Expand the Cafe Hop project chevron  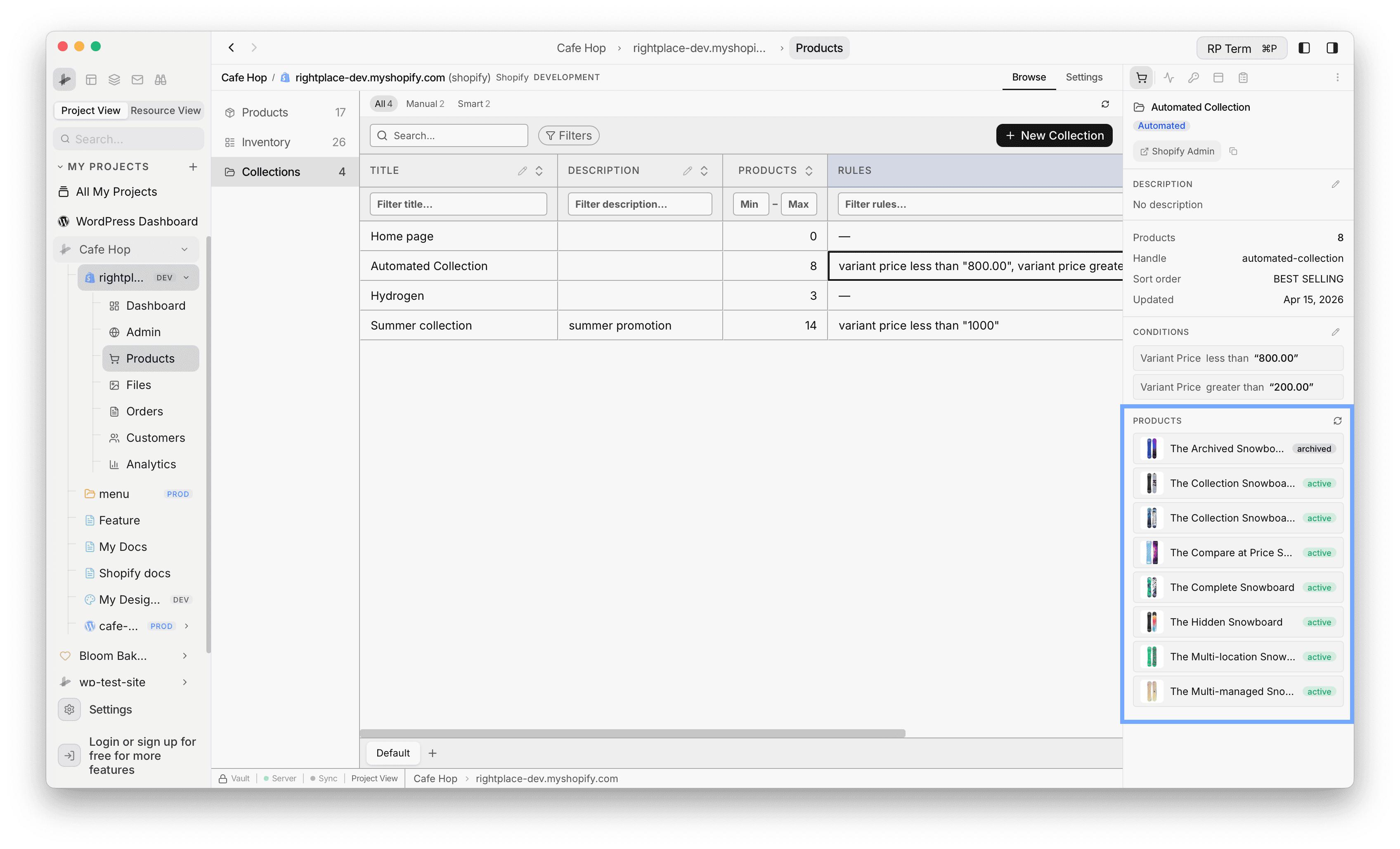(x=184, y=249)
